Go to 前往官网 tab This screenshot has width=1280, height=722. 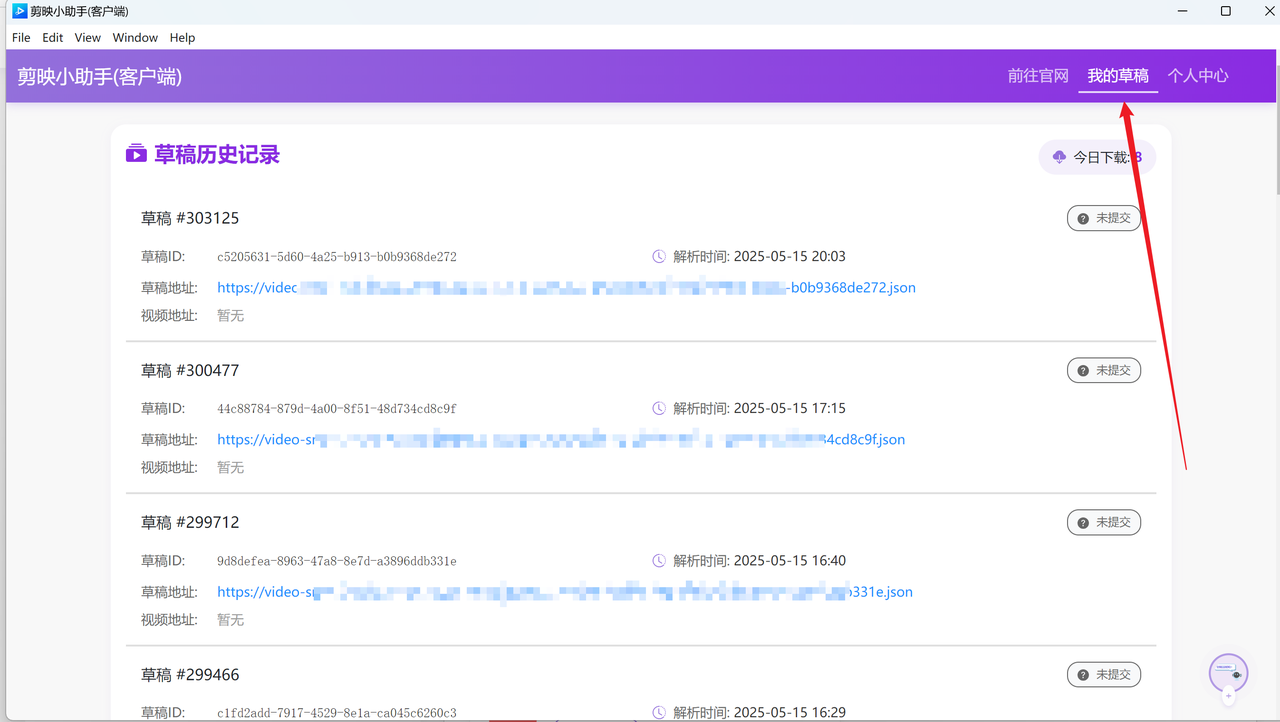1038,76
